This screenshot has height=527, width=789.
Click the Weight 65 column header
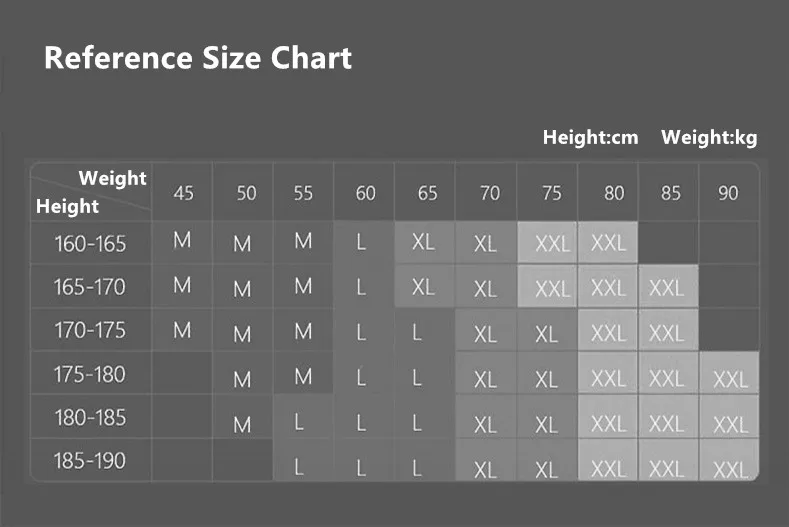[427, 193]
